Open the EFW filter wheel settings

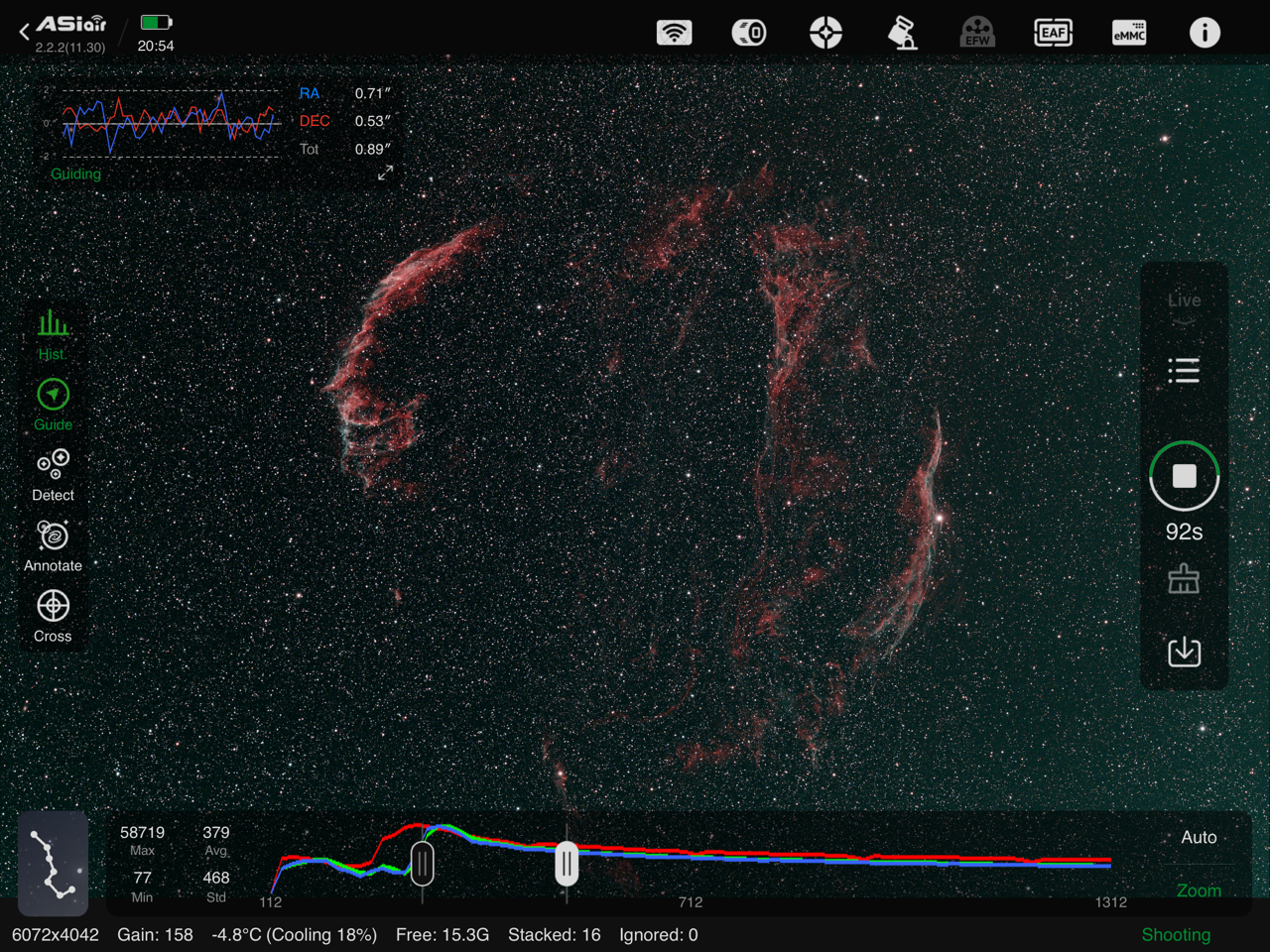pos(977,33)
